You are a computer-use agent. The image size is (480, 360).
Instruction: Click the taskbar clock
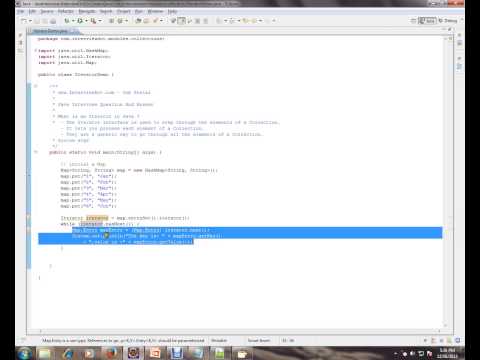click(x=447, y=353)
